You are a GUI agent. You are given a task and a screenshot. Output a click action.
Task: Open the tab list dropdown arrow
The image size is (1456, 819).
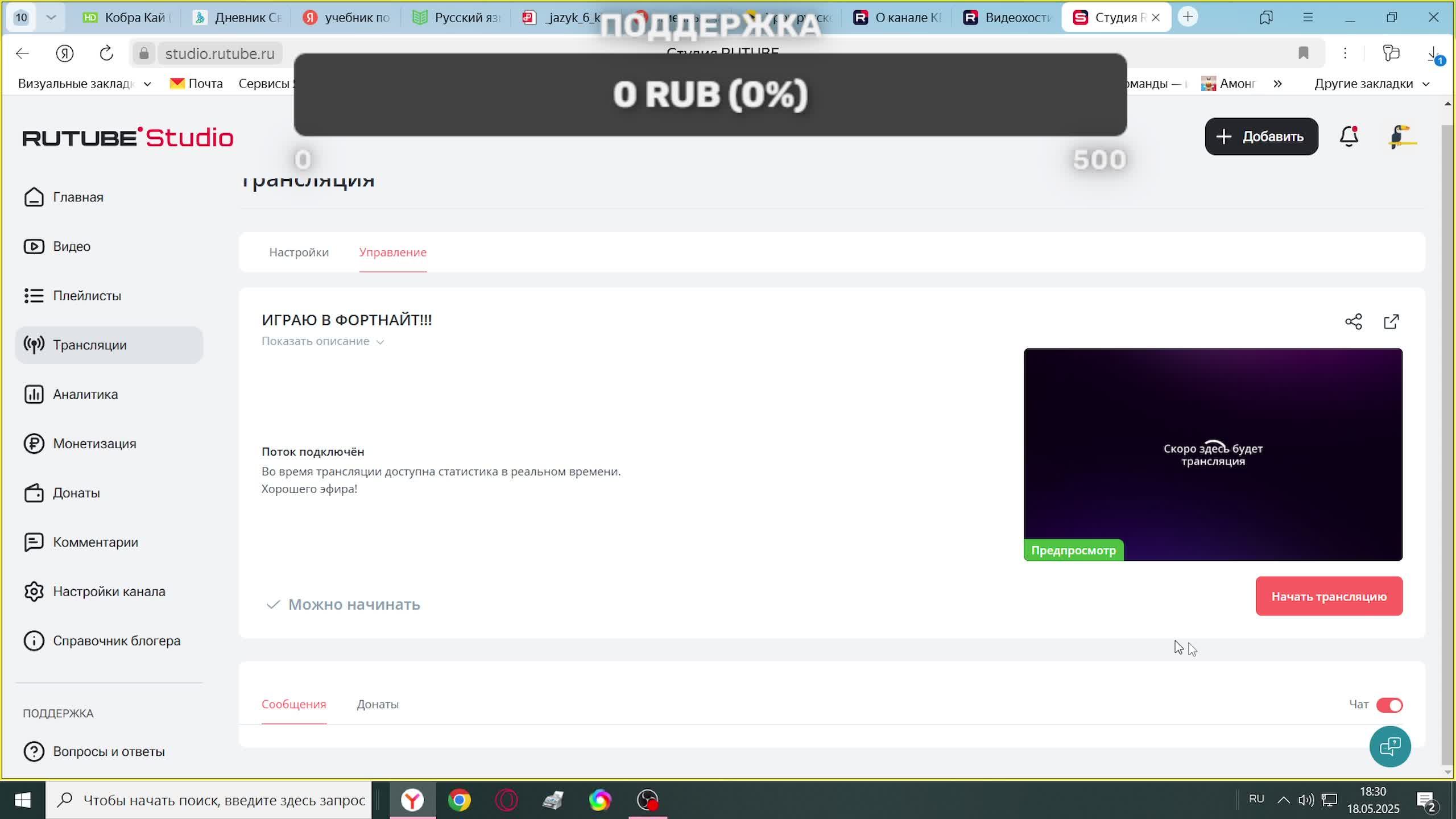click(x=51, y=18)
